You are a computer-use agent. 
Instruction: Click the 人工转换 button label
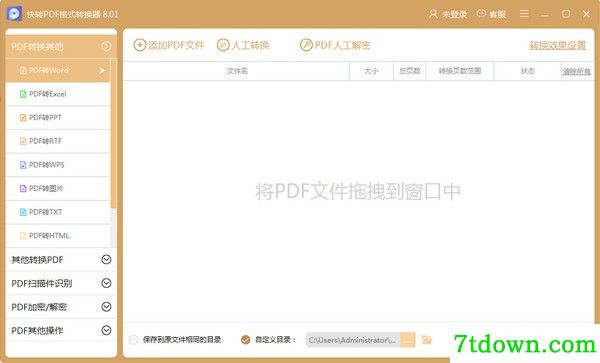tap(250, 45)
